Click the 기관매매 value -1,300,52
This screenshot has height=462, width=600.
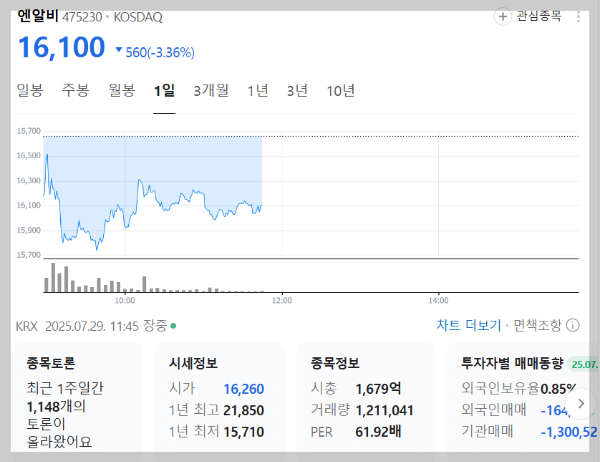click(569, 432)
